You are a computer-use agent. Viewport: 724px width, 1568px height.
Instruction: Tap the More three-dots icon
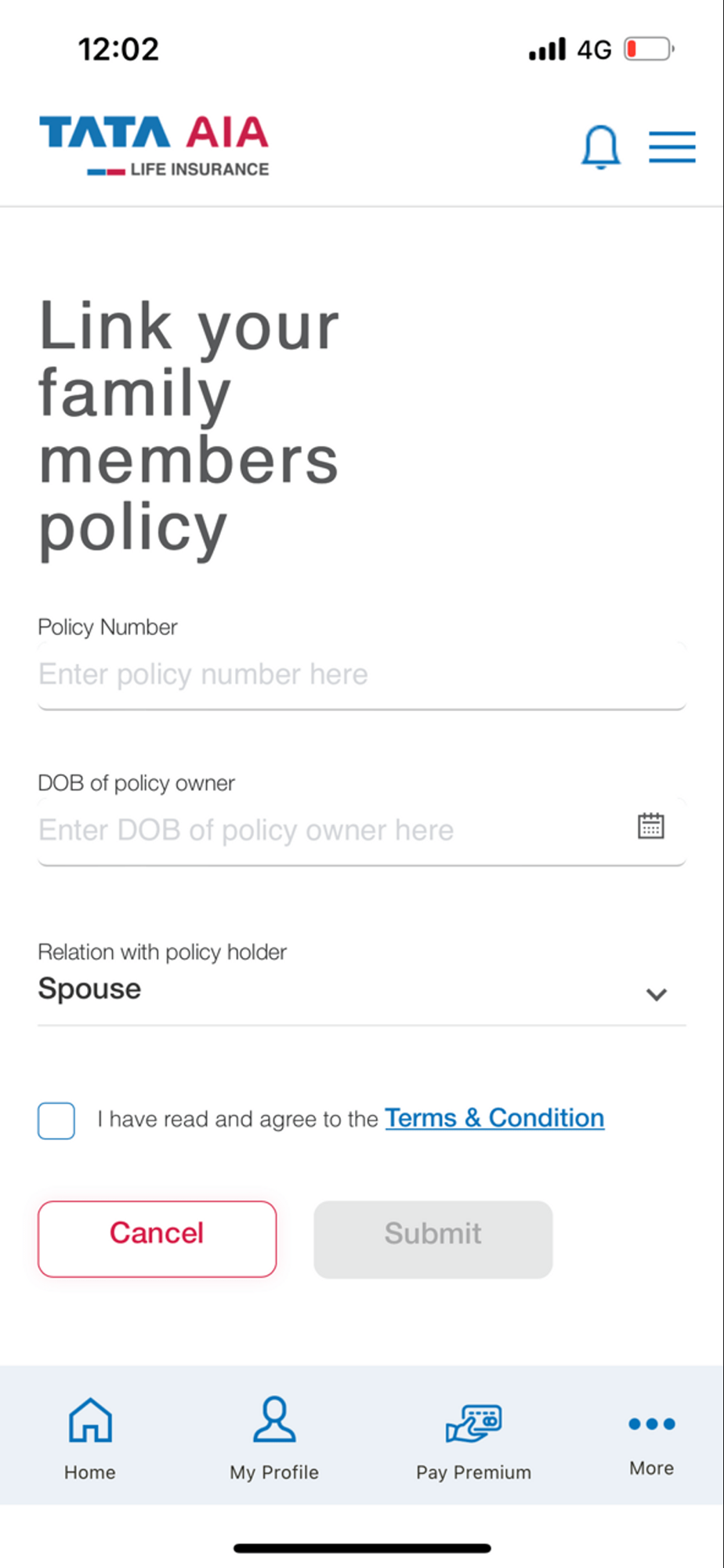(651, 1424)
